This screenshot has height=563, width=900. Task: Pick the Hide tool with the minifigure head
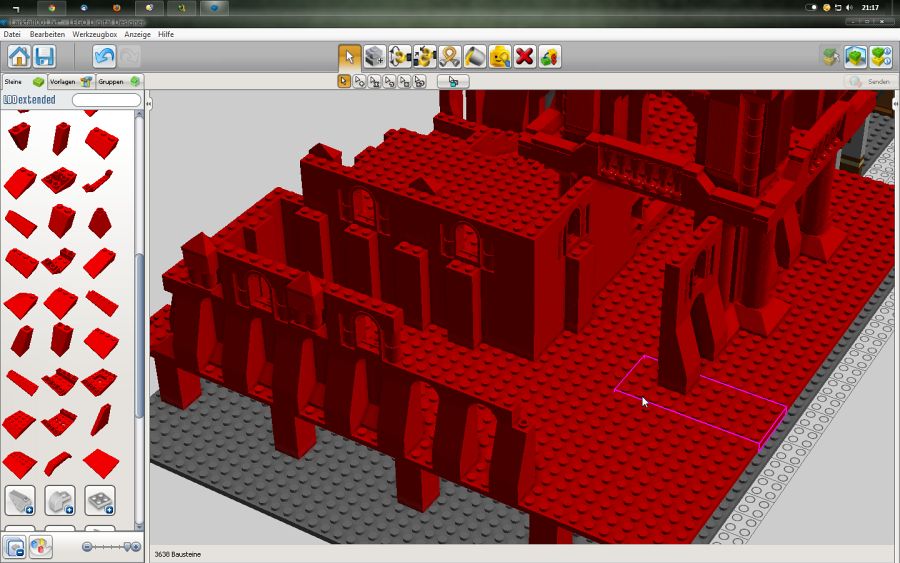point(500,56)
